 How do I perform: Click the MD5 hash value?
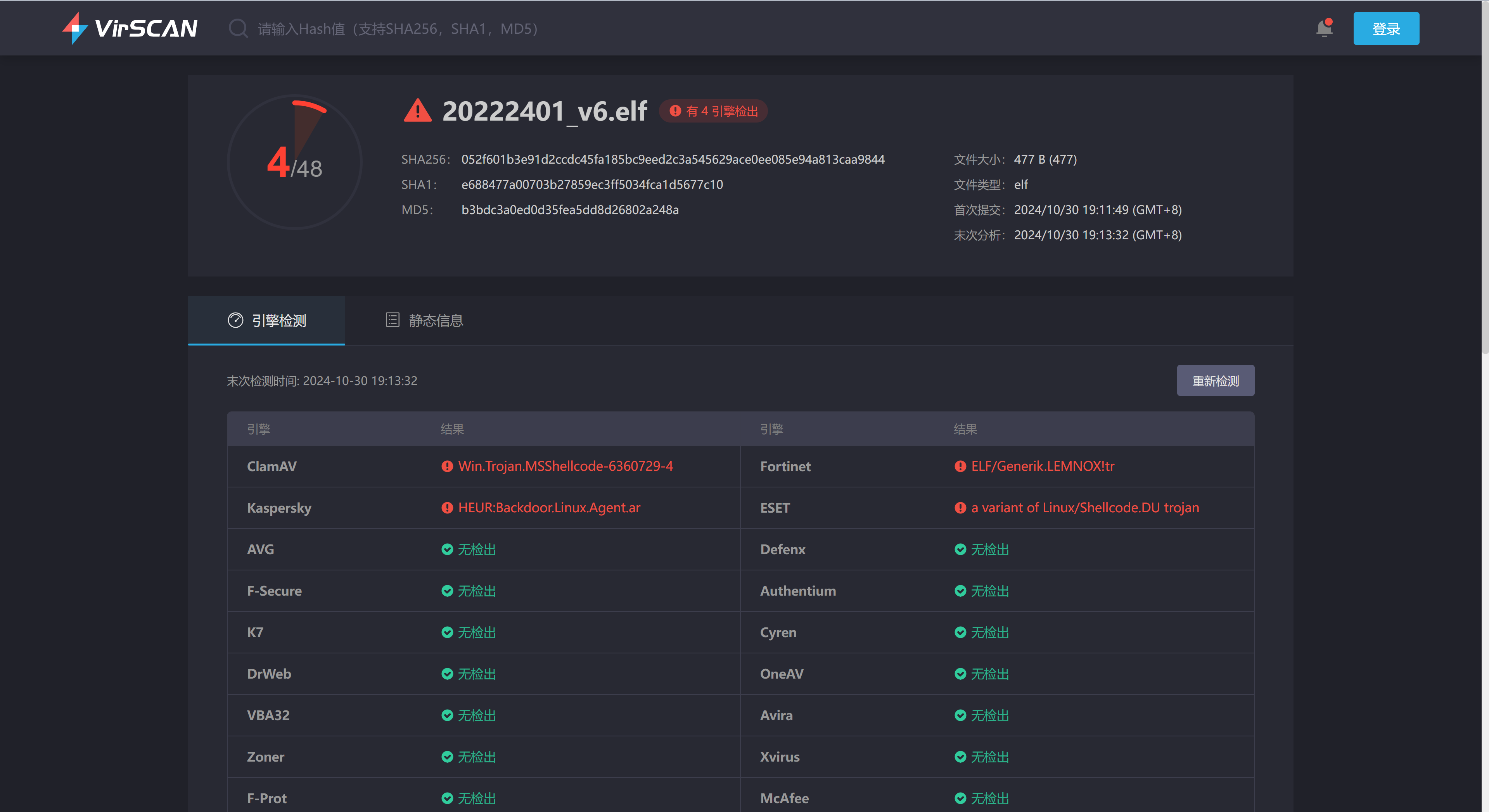pos(570,210)
